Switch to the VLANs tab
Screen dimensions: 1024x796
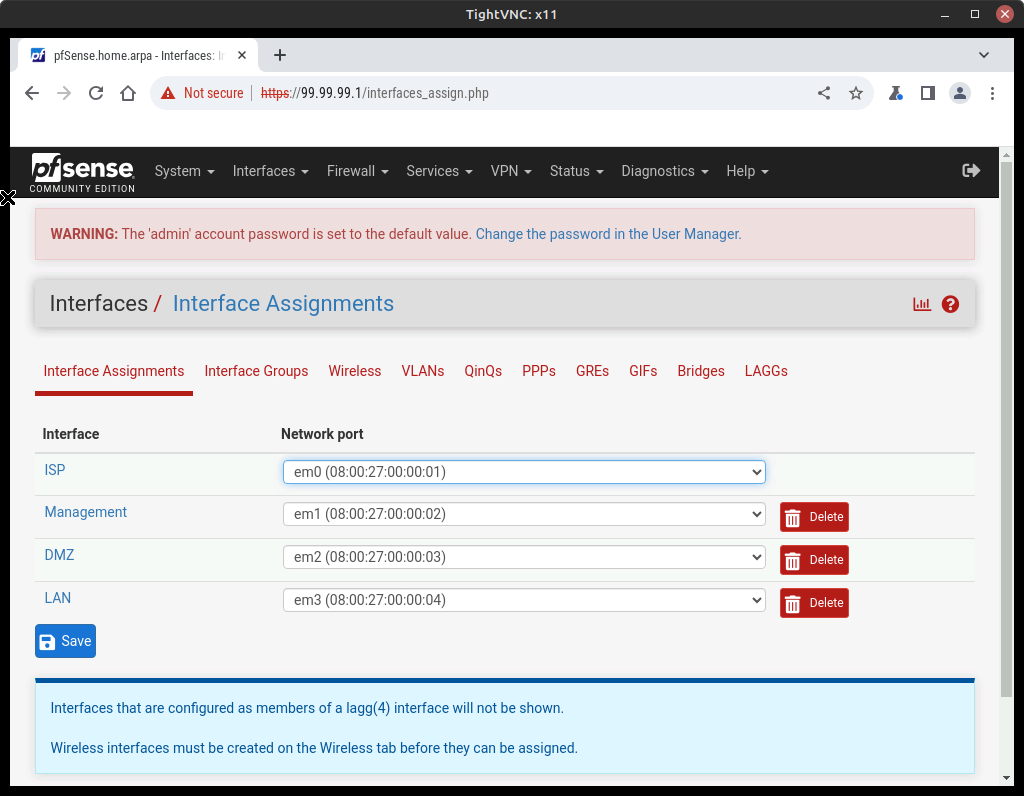click(423, 371)
